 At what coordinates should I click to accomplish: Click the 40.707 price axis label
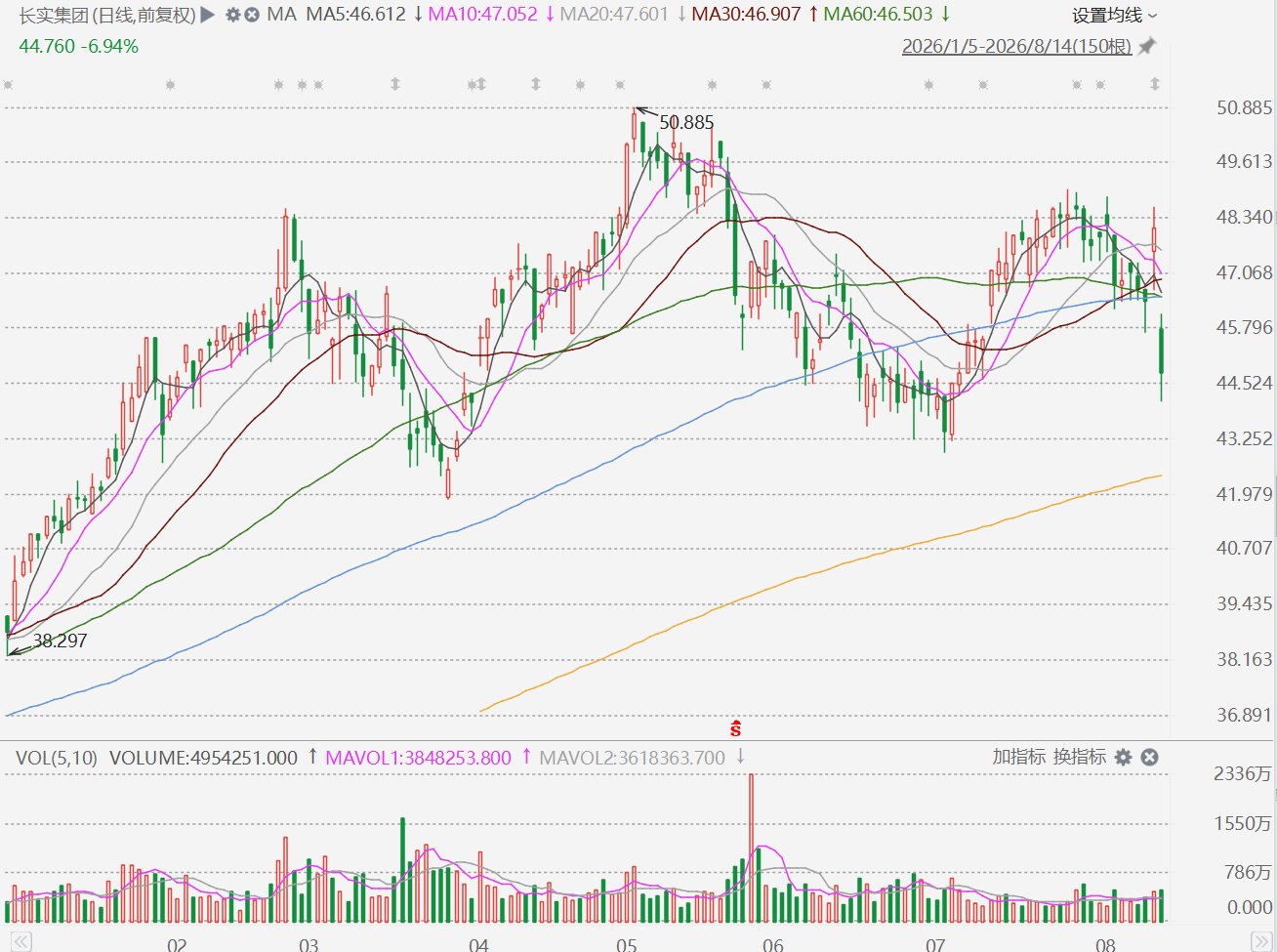1245,548
